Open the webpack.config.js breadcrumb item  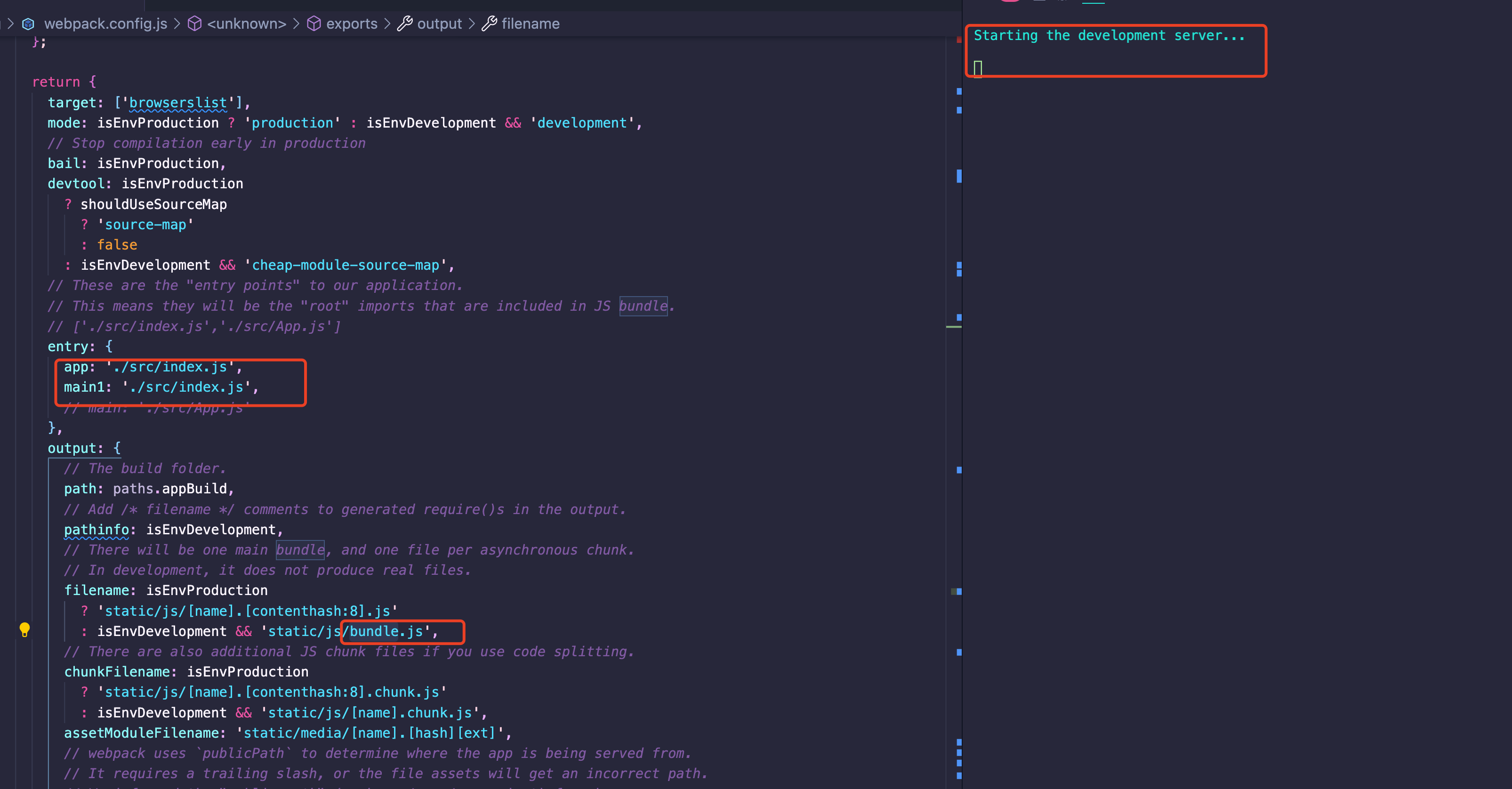coord(105,24)
